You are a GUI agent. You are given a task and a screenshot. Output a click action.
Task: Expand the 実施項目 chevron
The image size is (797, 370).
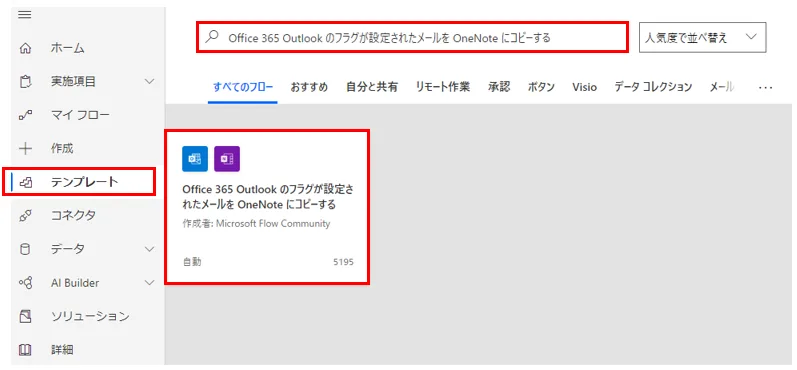coord(149,81)
